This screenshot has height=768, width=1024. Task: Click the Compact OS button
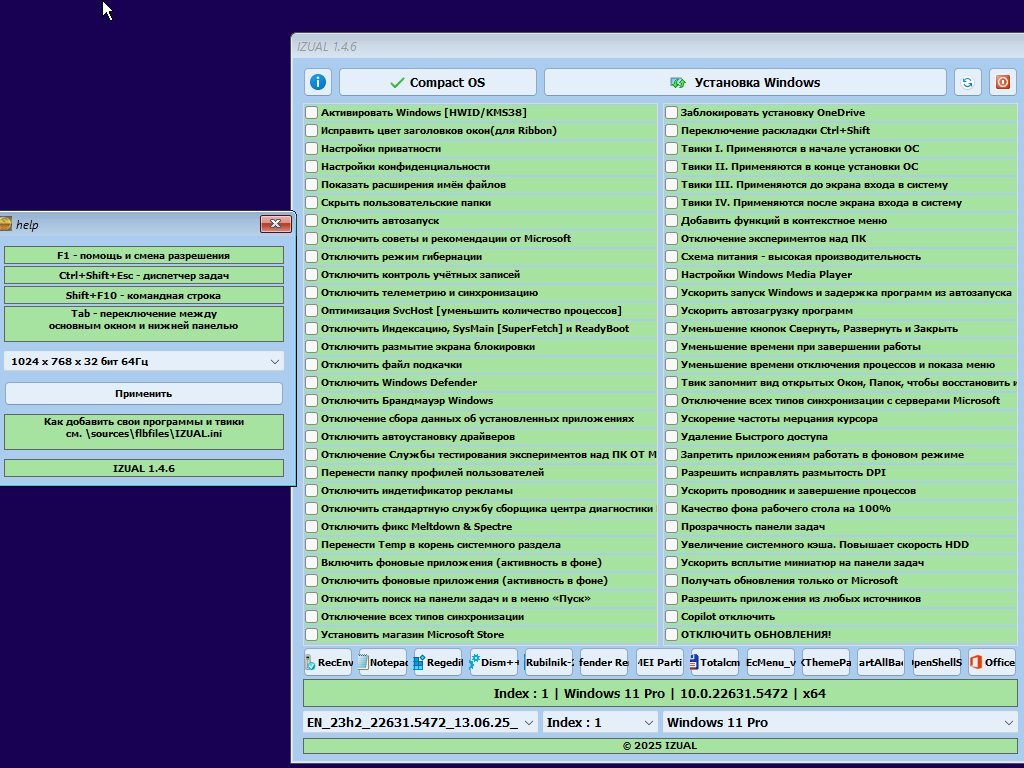438,82
